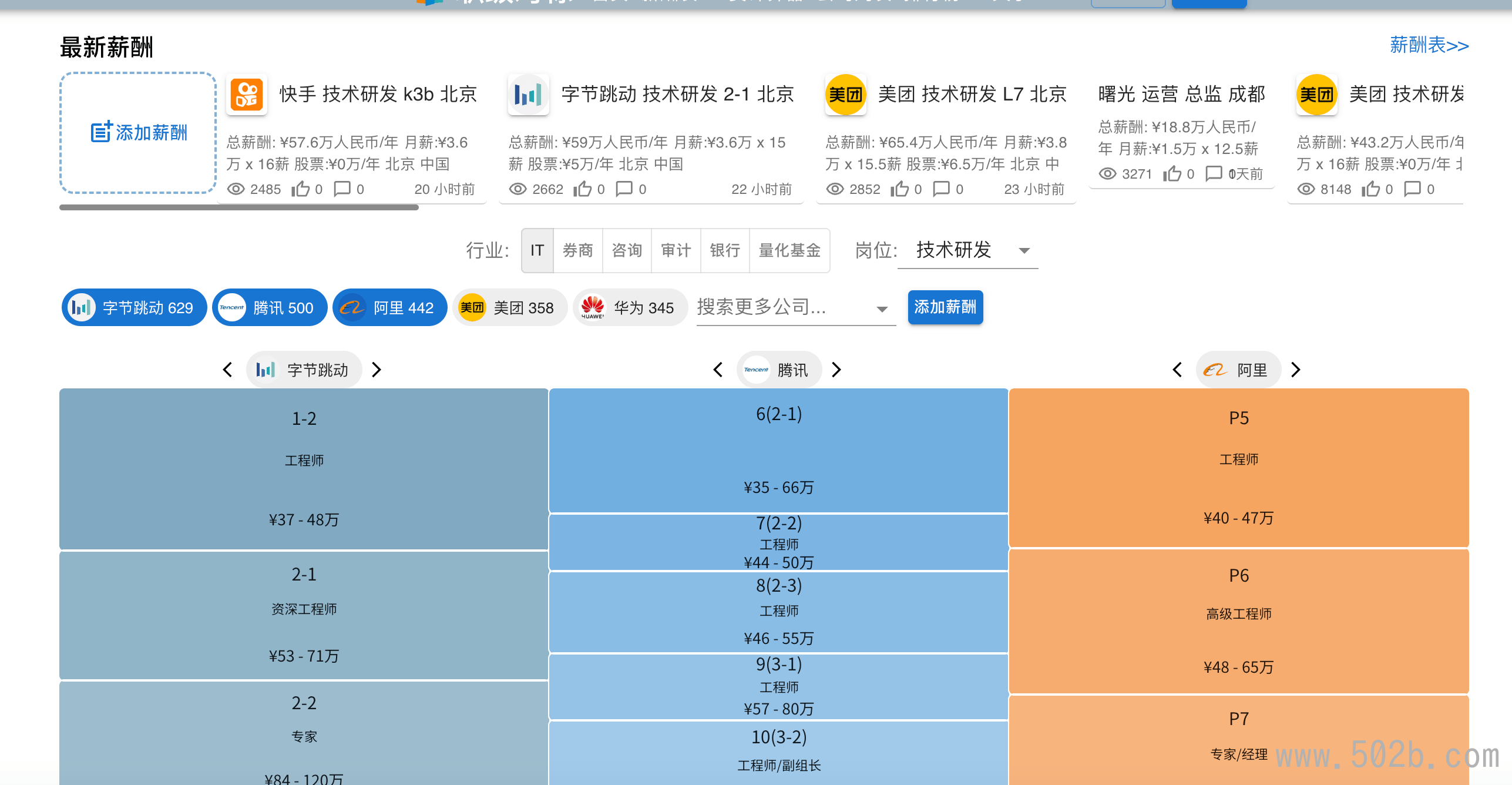The width and height of the screenshot is (1512, 785).
Task: Click the Alibaba P5 工程师 level block
Action: (x=1239, y=468)
